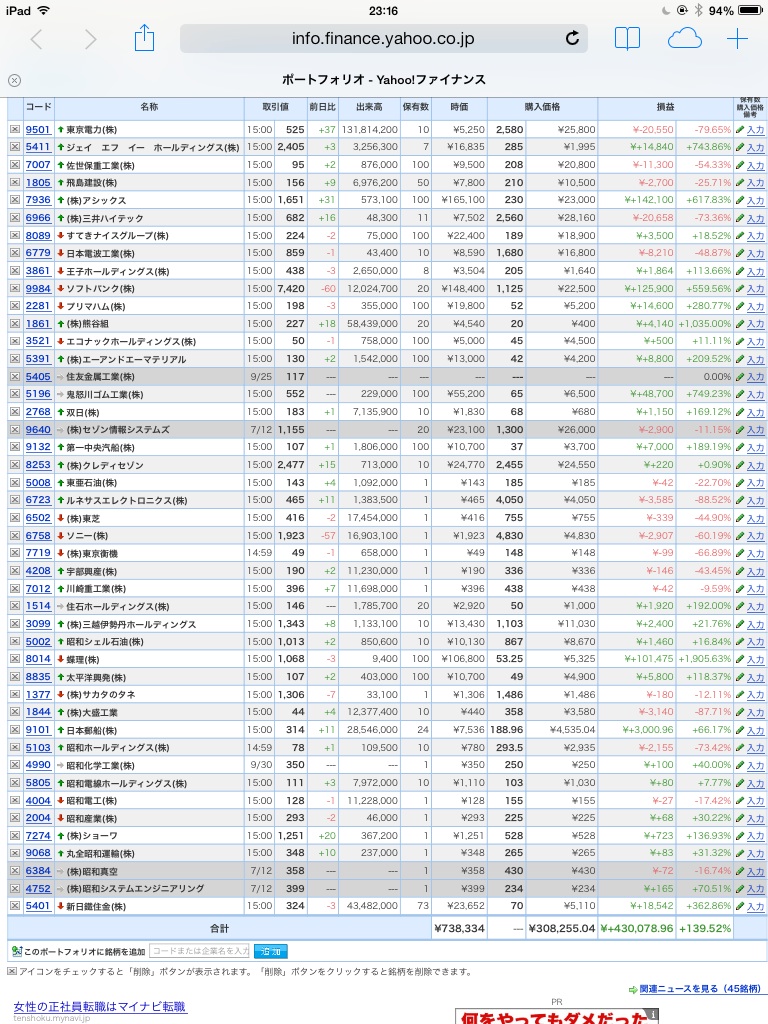This screenshot has height=1024, width=768.
Task: Open iCloud tabs cloud icon
Action: pos(684,39)
